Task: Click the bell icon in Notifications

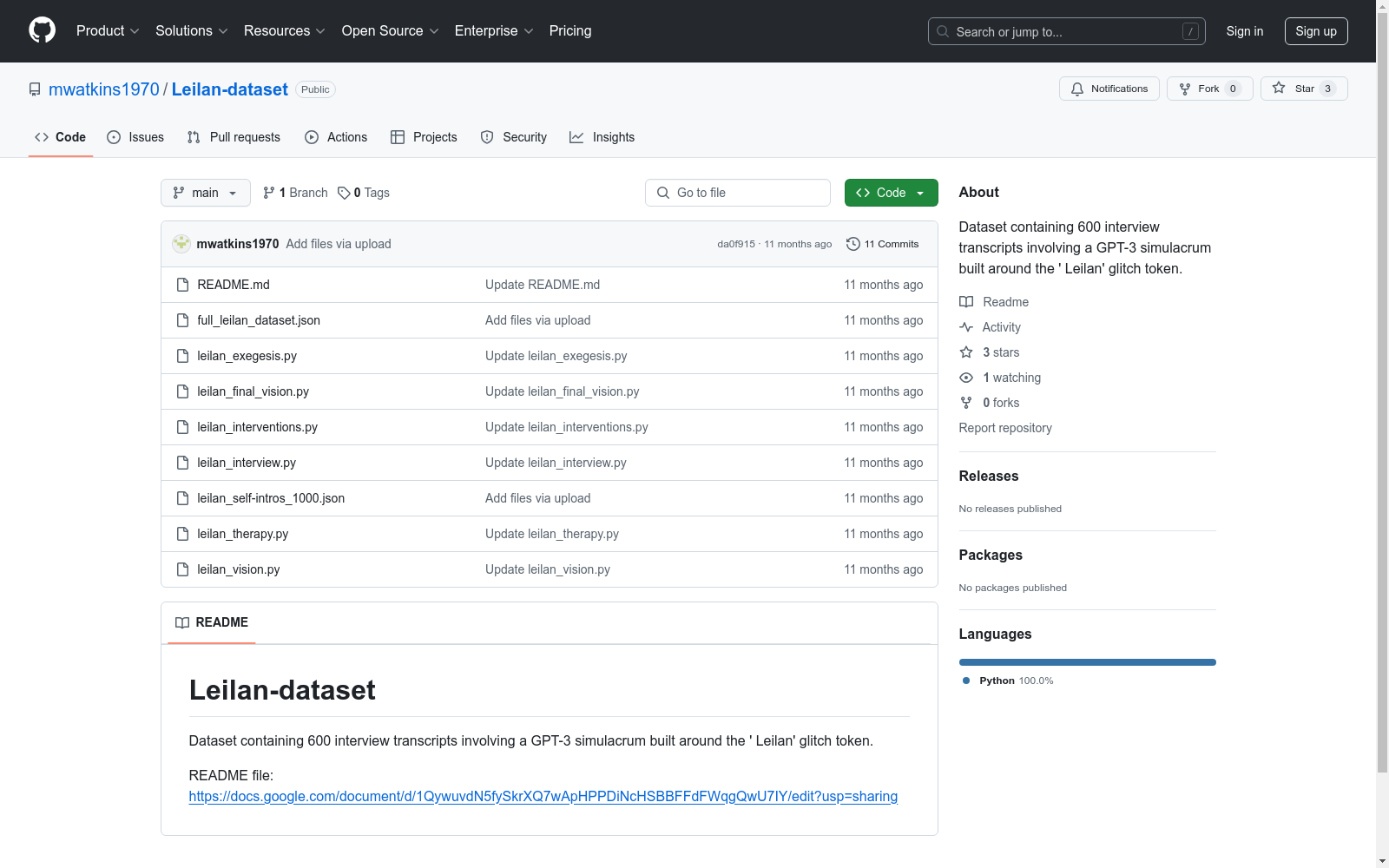Action: click(x=1077, y=89)
